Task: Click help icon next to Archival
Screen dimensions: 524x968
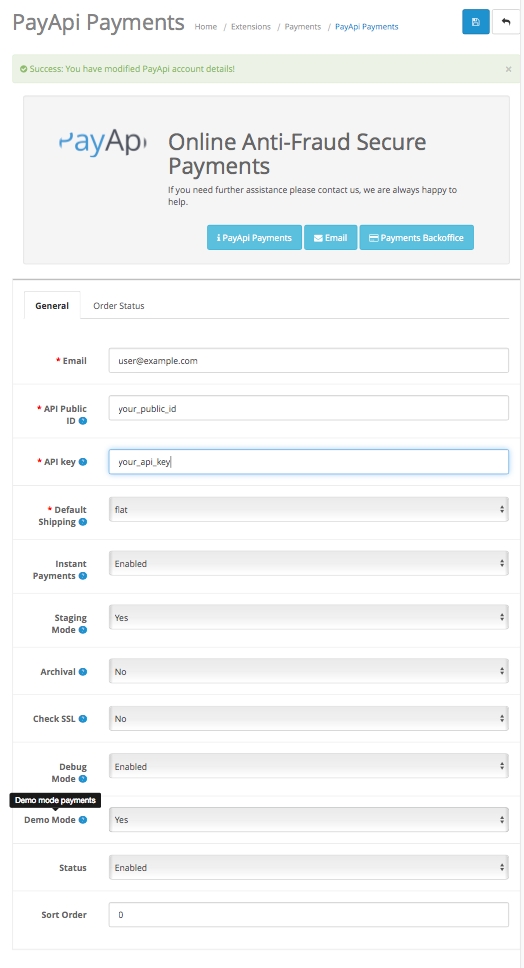Action: (x=83, y=672)
